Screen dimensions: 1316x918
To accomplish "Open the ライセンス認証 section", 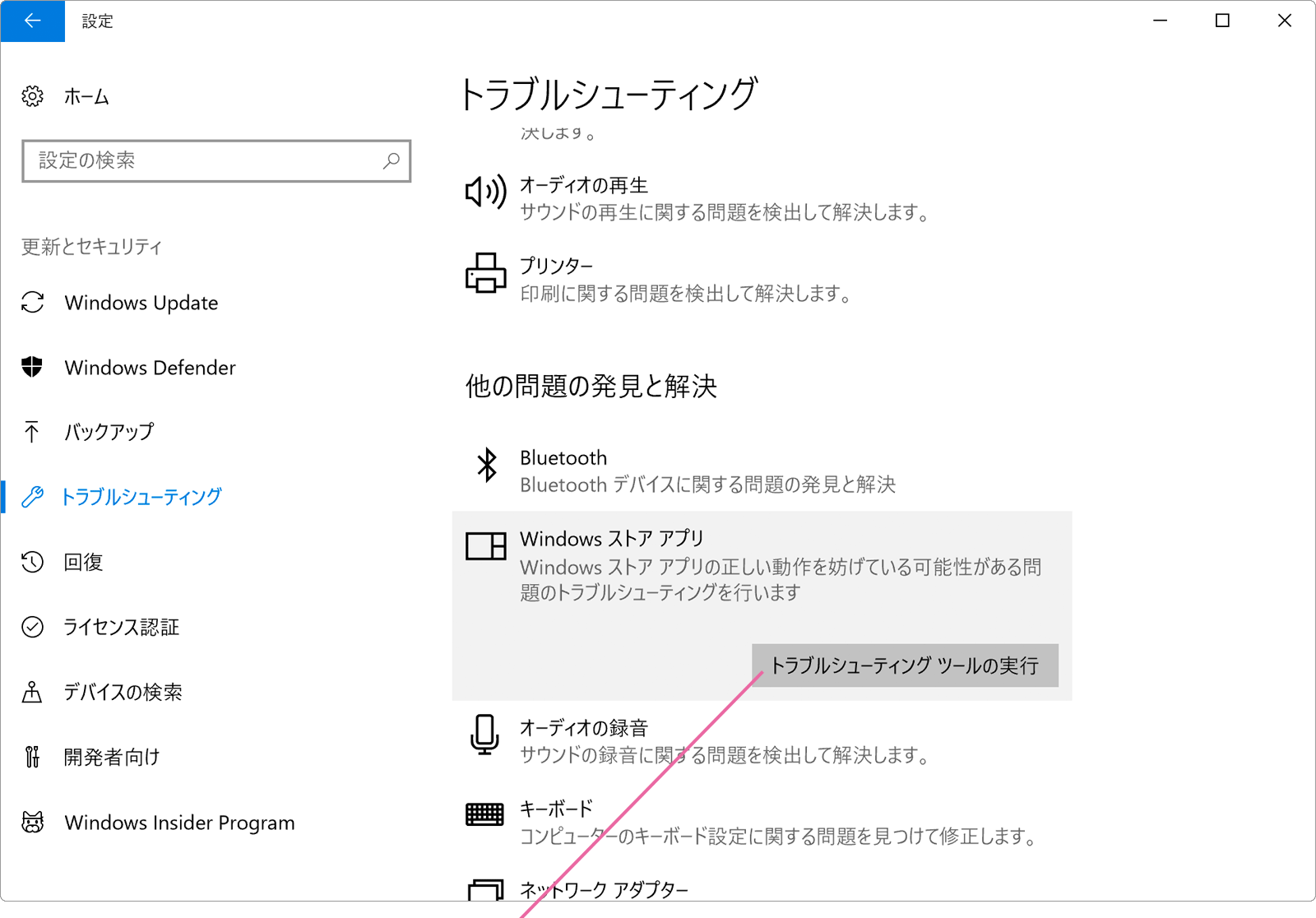I will pos(122,627).
